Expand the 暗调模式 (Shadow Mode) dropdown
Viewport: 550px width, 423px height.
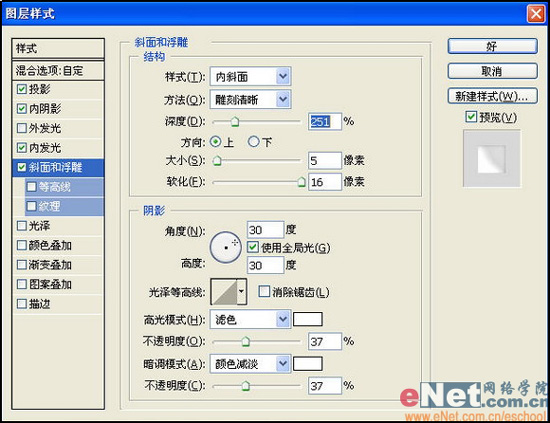click(250, 364)
